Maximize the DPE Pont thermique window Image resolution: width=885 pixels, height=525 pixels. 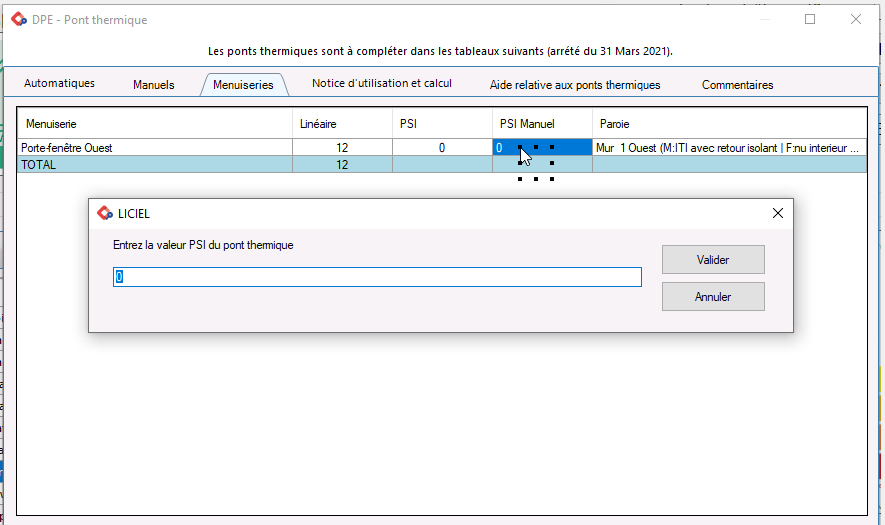click(810, 19)
